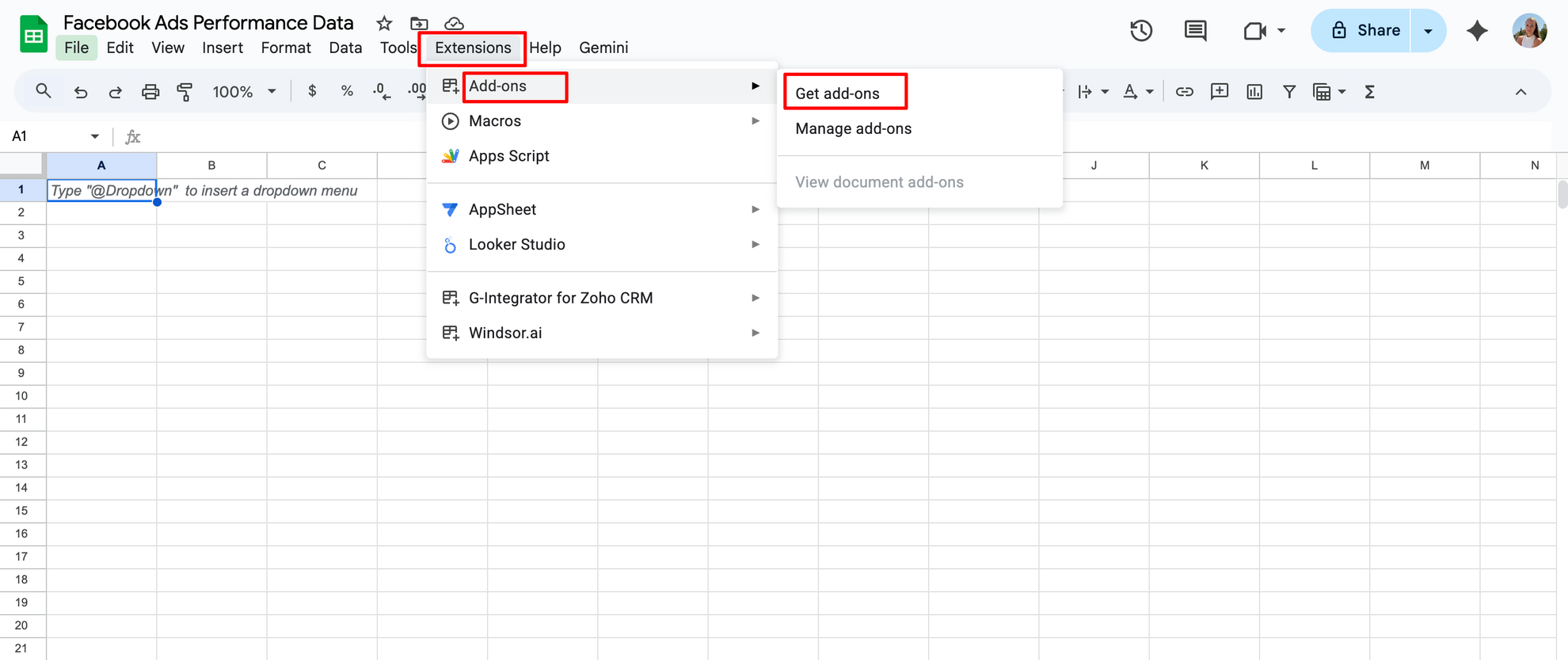1568x660 pixels.
Task: Insert link icon in toolbar
Action: (x=1184, y=92)
